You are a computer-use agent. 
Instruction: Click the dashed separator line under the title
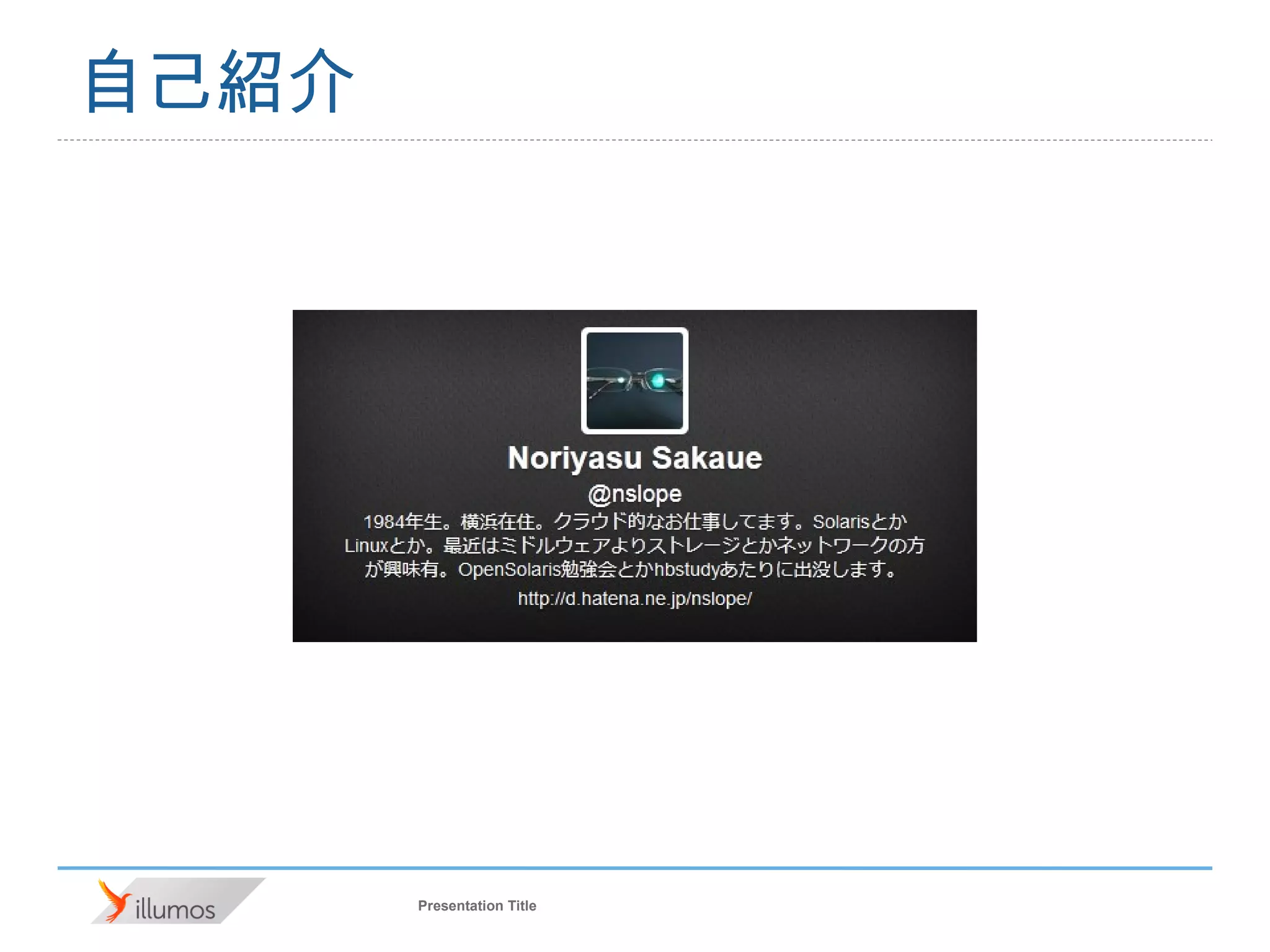click(634, 140)
